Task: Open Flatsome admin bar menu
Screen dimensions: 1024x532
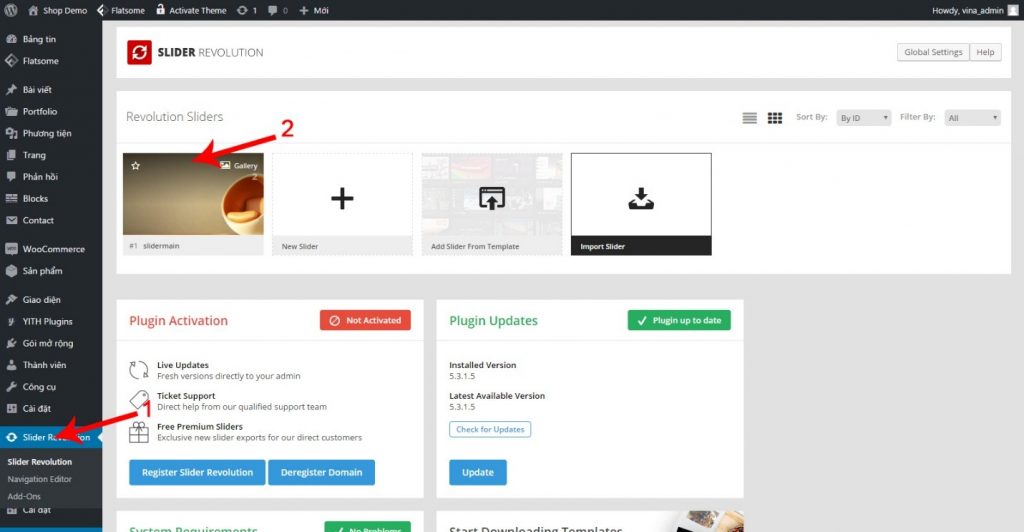Action: click(x=121, y=10)
